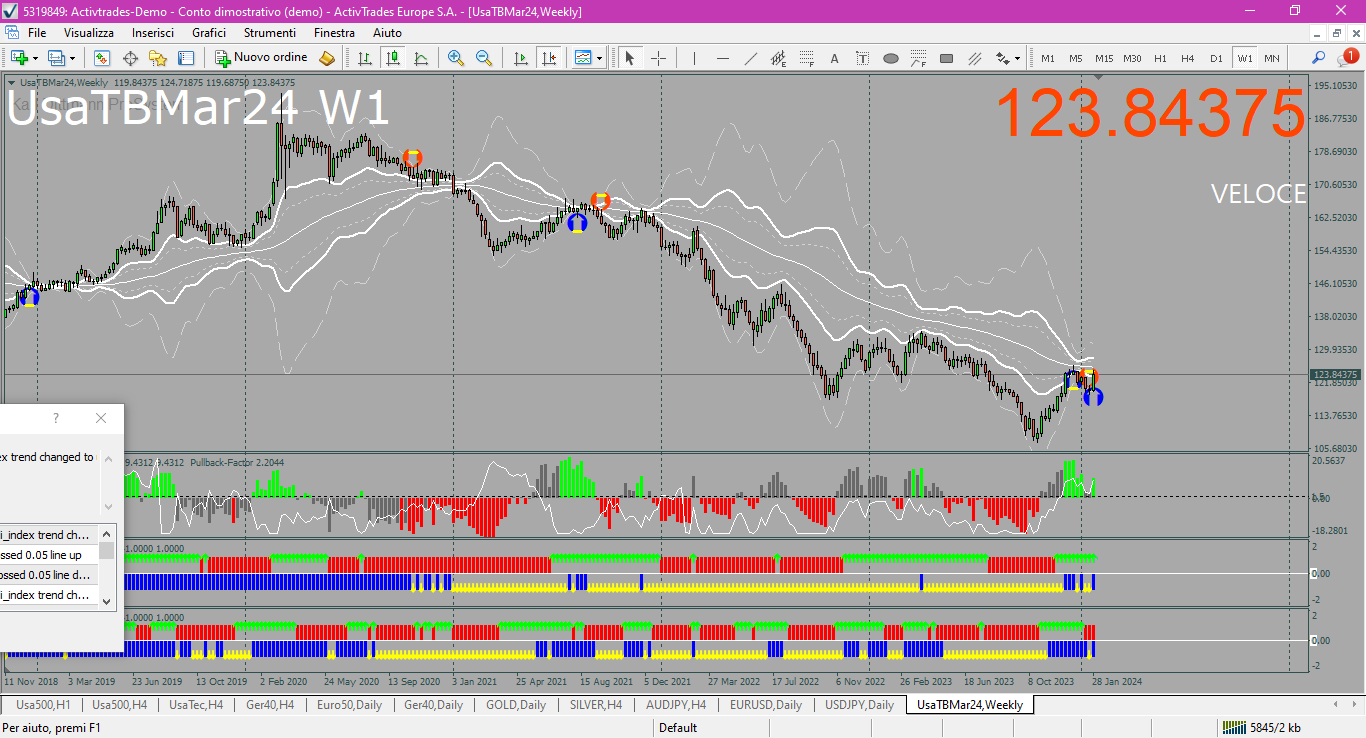Switch to the Usa500,H1 chart tab

(42, 705)
